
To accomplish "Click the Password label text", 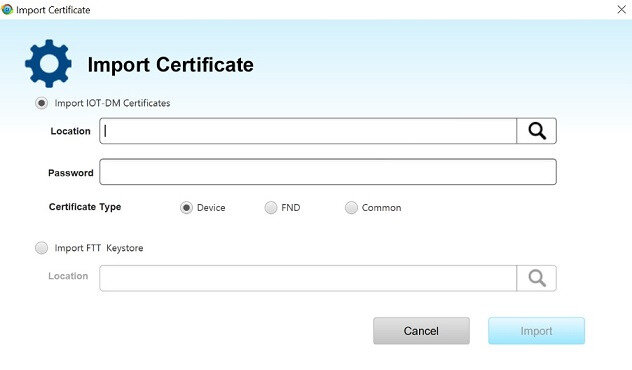I will [71, 173].
